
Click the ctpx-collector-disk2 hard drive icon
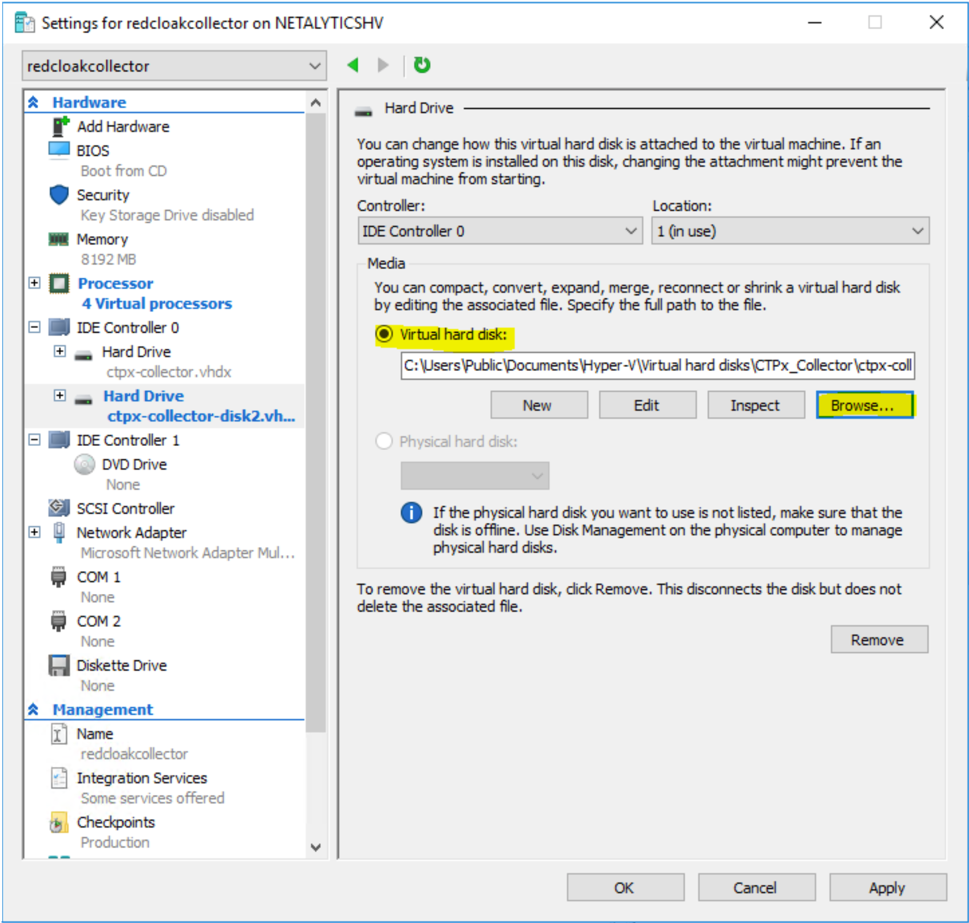point(84,400)
